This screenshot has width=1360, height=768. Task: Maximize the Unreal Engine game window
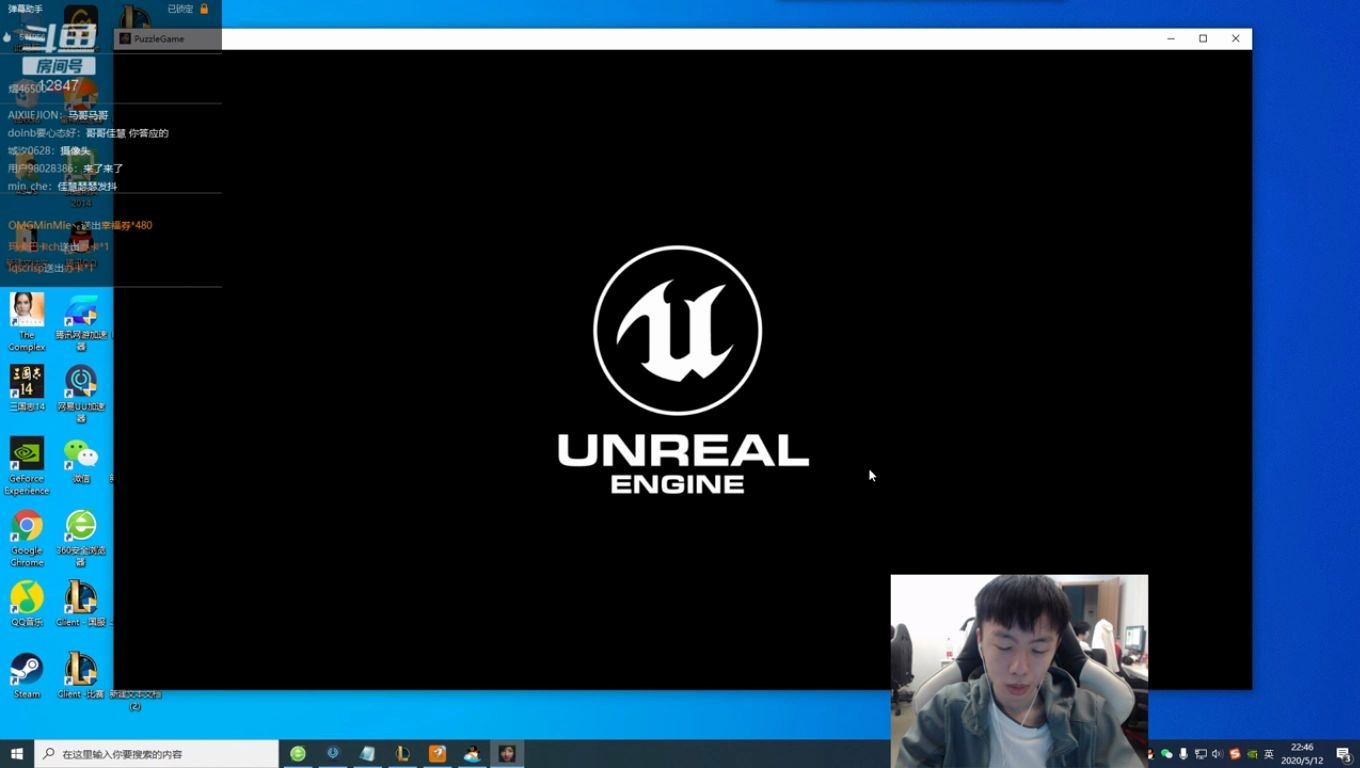(x=1203, y=39)
